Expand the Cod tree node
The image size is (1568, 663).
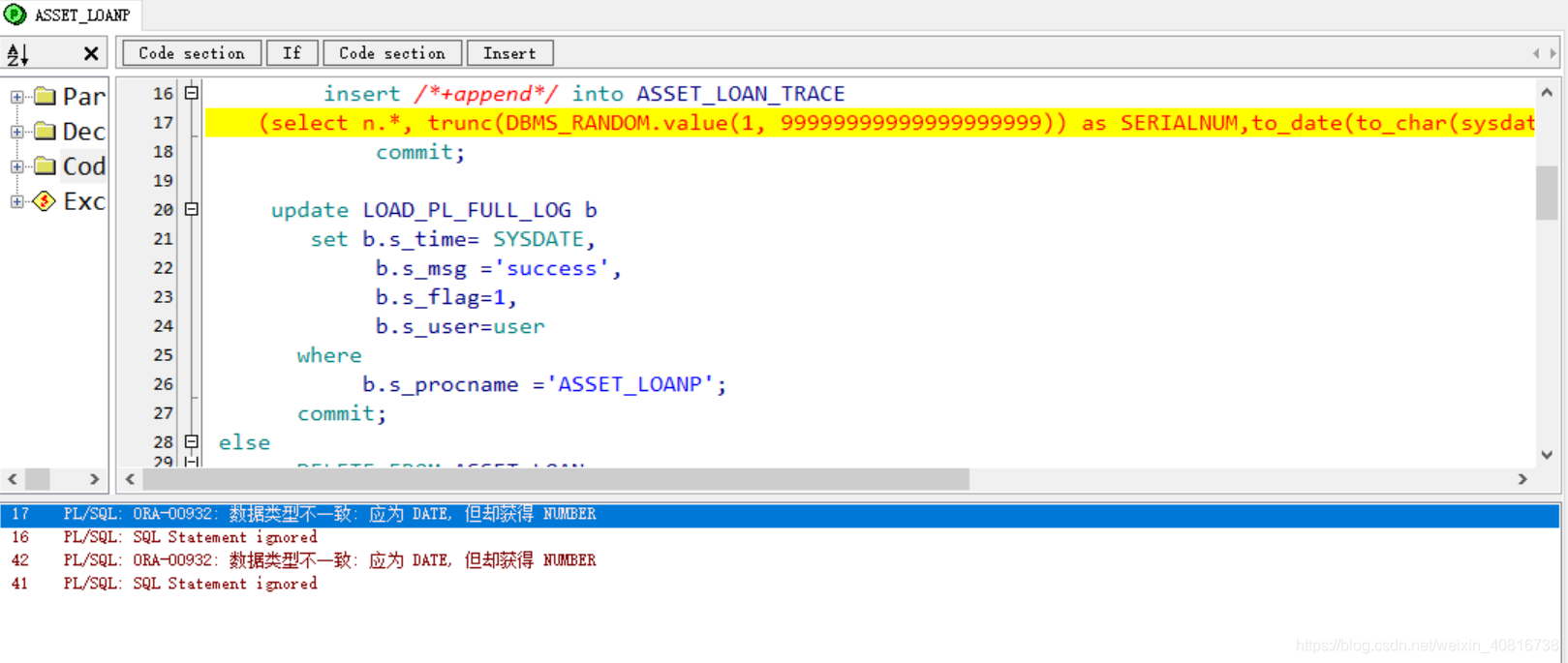[x=16, y=166]
